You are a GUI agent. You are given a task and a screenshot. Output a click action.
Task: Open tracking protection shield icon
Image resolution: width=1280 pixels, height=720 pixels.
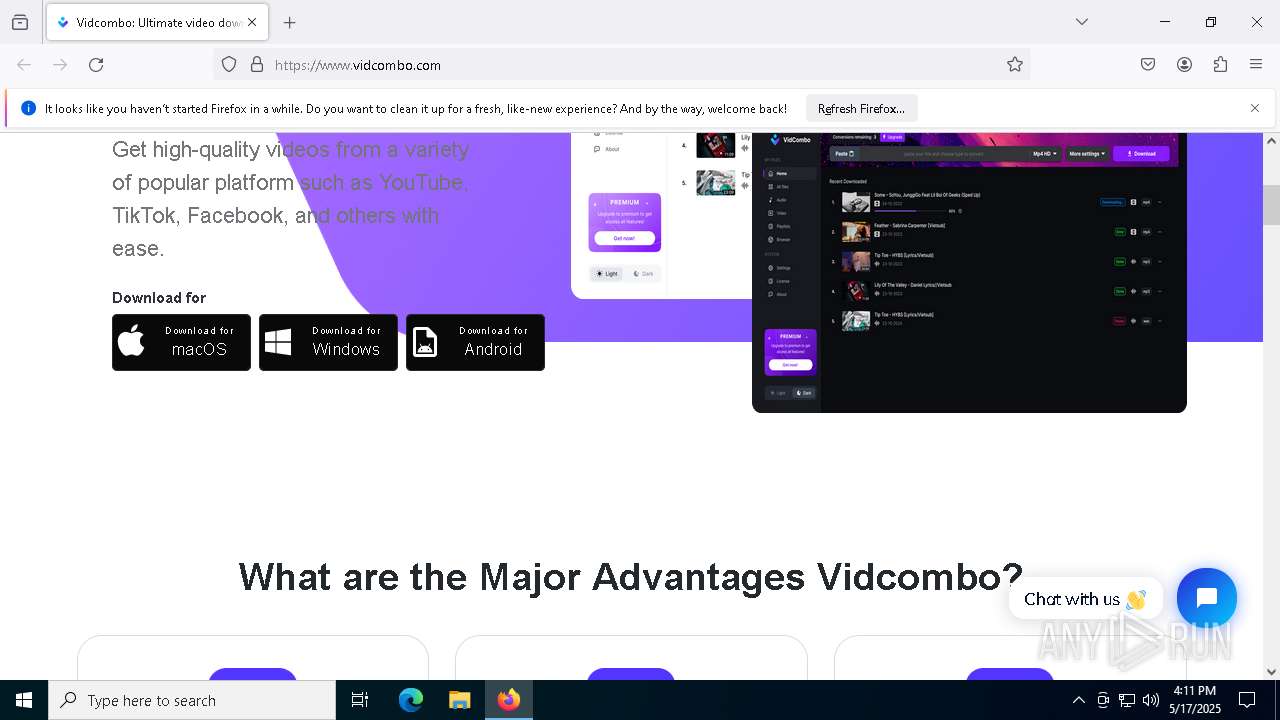click(x=229, y=65)
